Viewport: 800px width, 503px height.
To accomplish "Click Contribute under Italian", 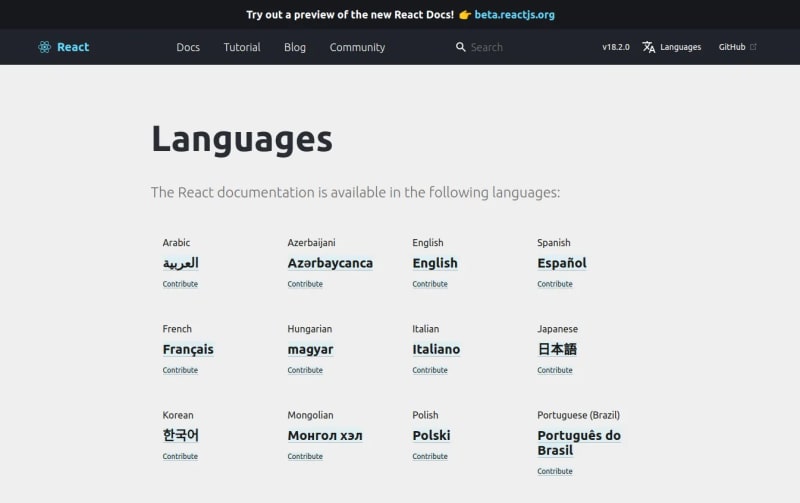I will 430,370.
